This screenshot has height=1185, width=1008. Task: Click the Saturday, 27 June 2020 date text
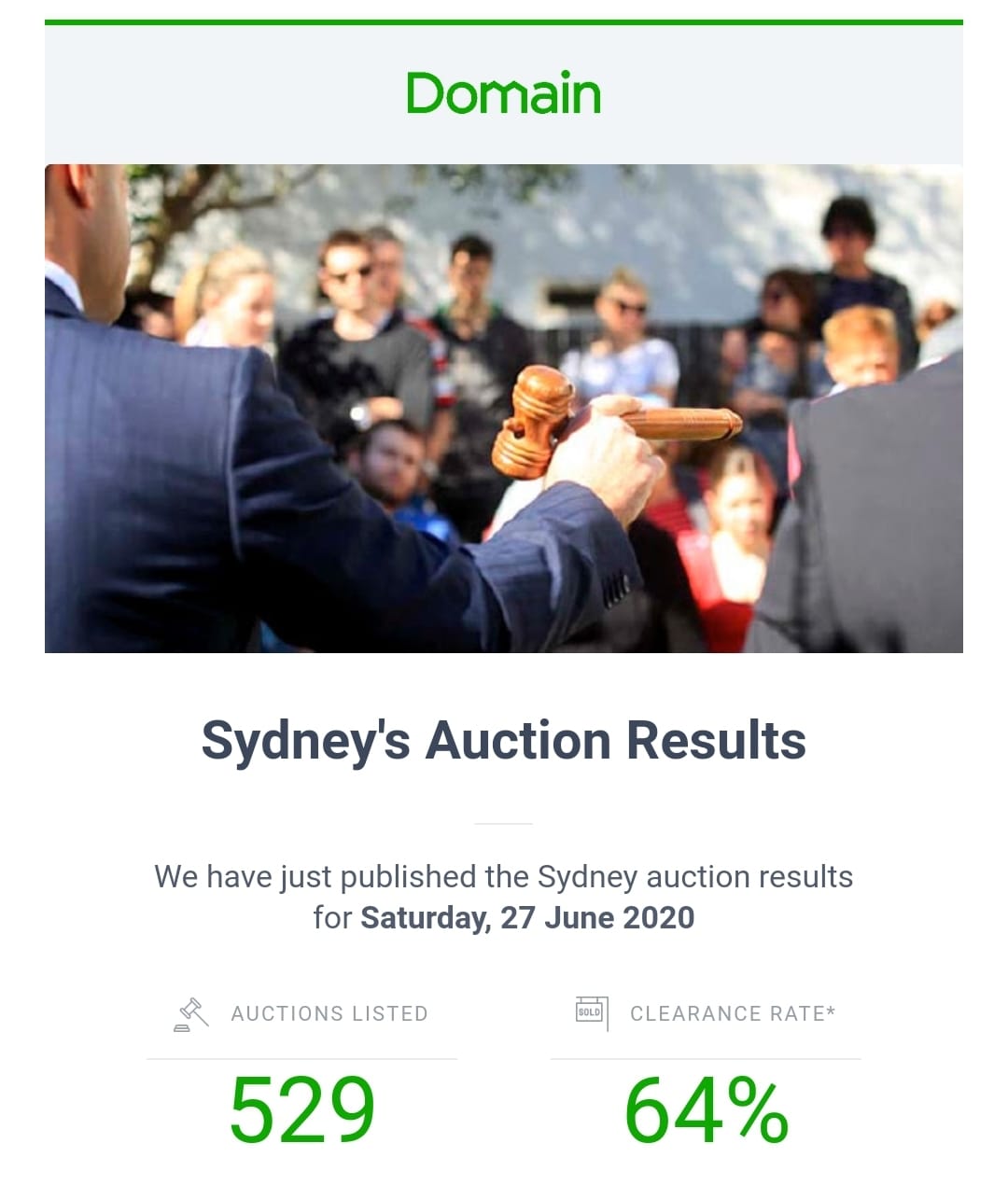coord(527,917)
